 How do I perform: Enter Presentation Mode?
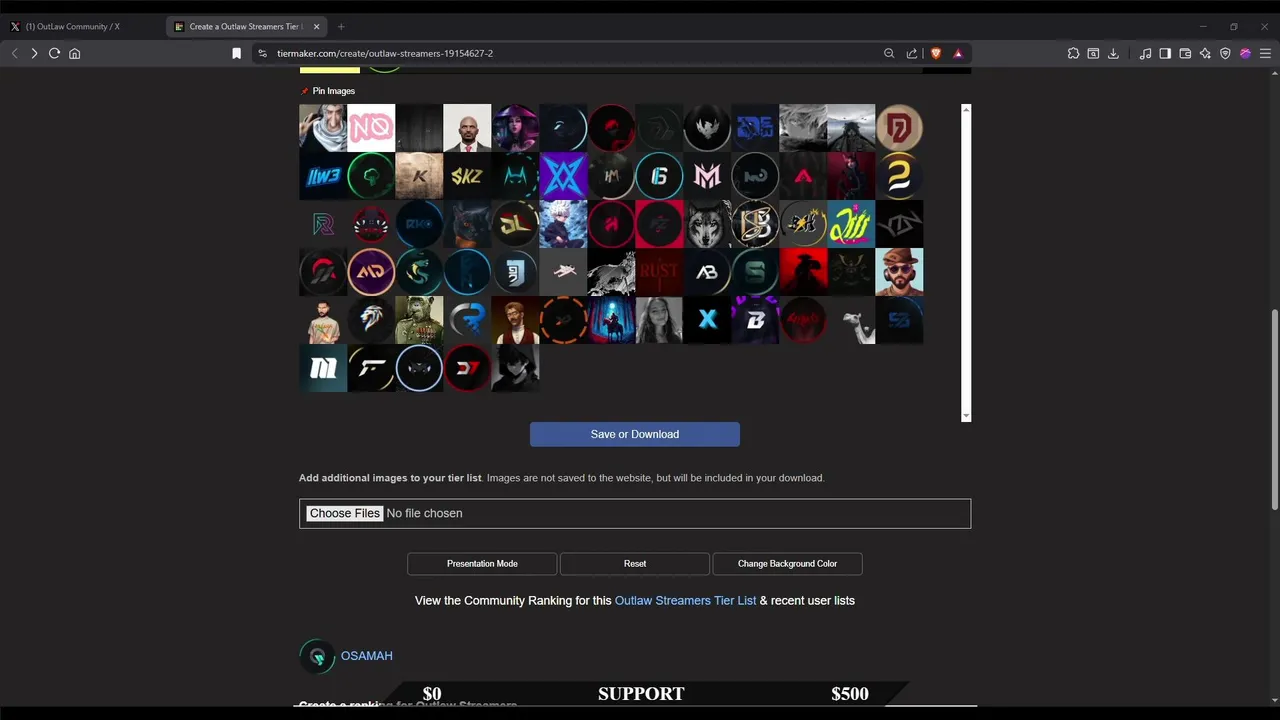[x=482, y=564]
